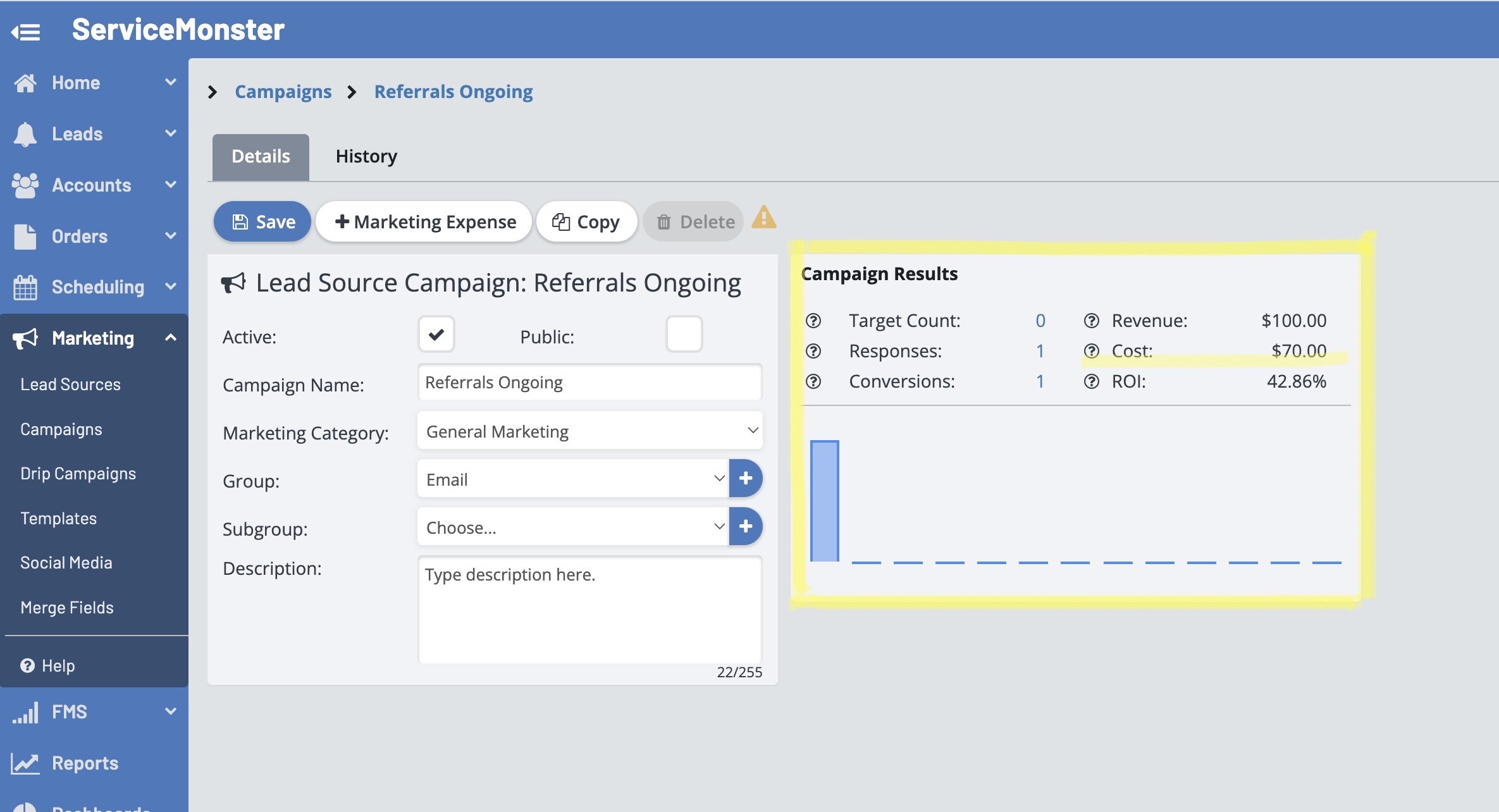
Task: Collapse the Marketing sidebar section
Action: pyautogui.click(x=170, y=338)
